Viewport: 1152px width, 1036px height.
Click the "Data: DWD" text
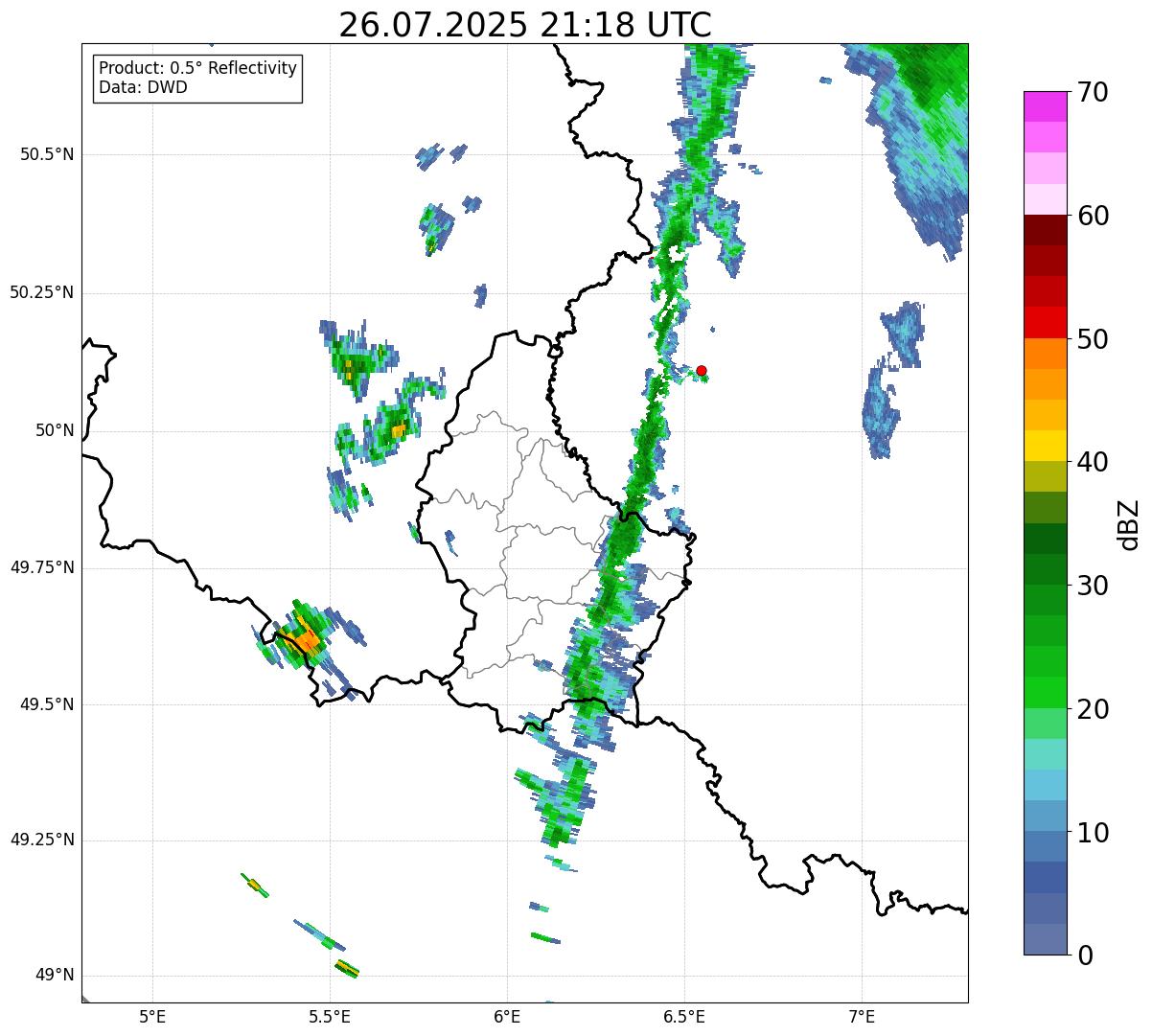[x=143, y=87]
